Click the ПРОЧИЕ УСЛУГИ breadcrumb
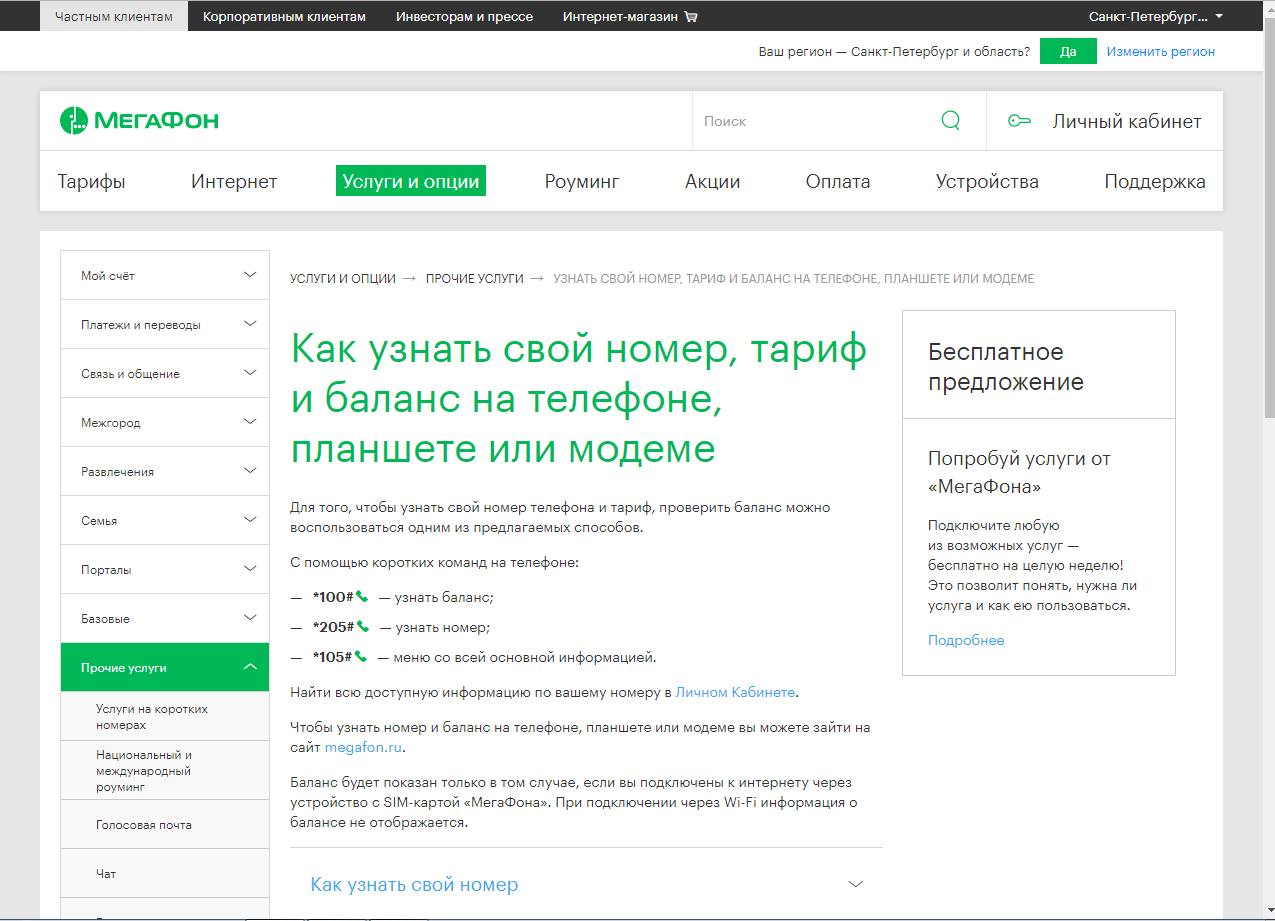The image size is (1275, 921). click(475, 279)
